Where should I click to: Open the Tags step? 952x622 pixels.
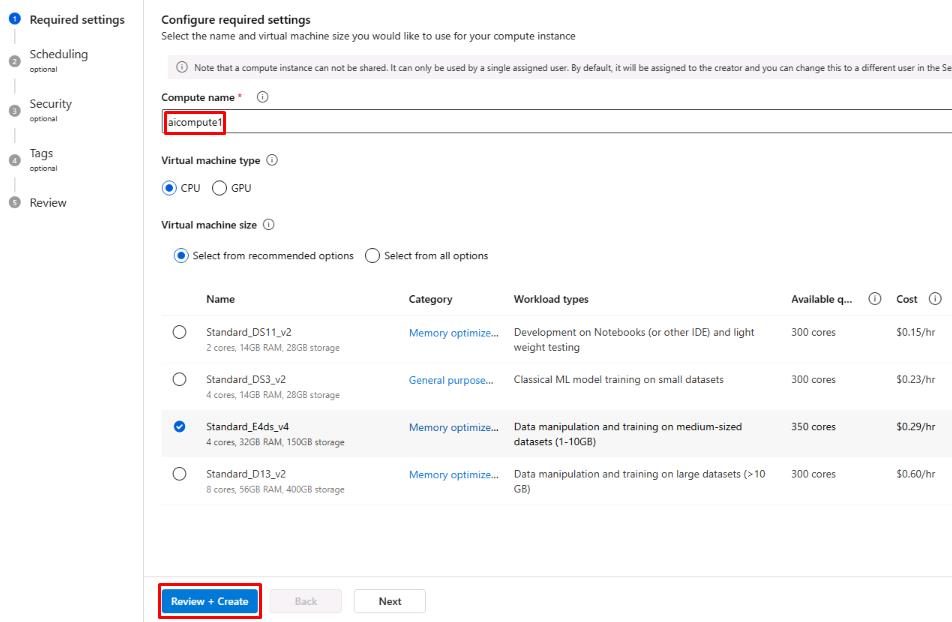(x=41, y=154)
